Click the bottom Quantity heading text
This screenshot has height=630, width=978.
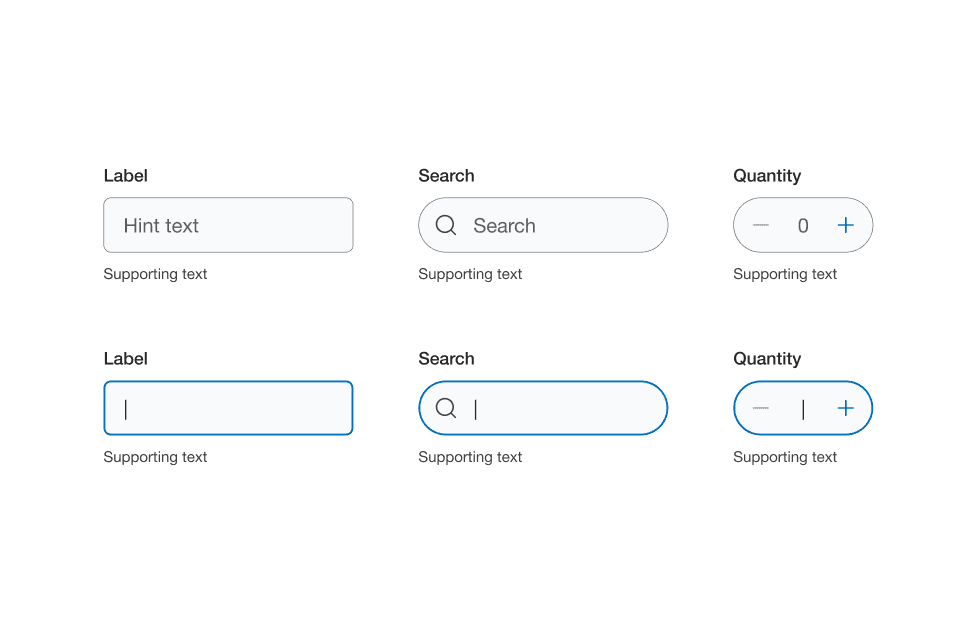pos(767,358)
